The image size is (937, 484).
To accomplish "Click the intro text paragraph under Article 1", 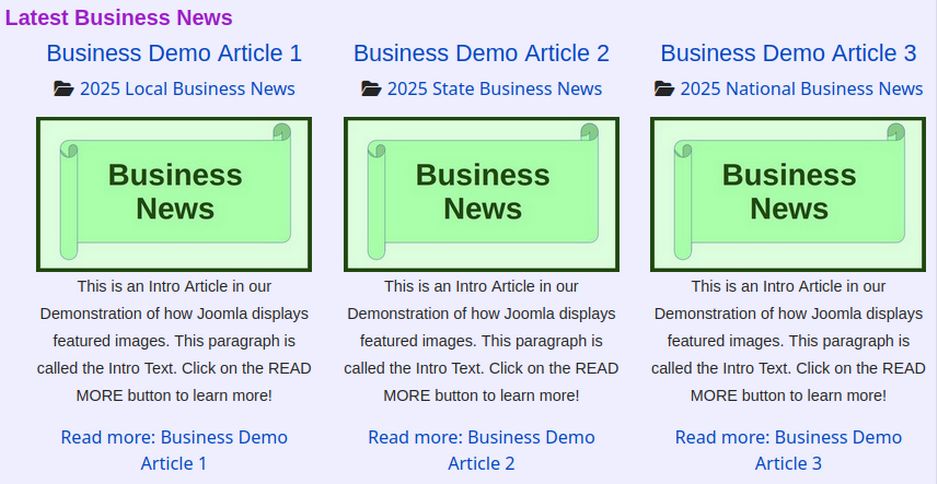I will [174, 340].
